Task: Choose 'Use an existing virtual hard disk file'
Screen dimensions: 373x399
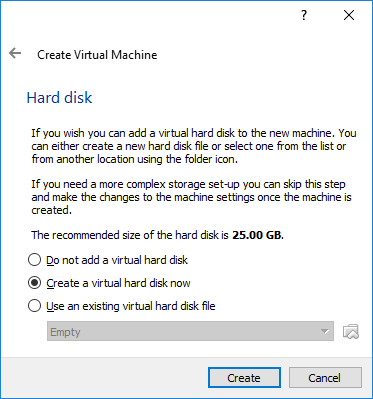Action: tap(122, 306)
